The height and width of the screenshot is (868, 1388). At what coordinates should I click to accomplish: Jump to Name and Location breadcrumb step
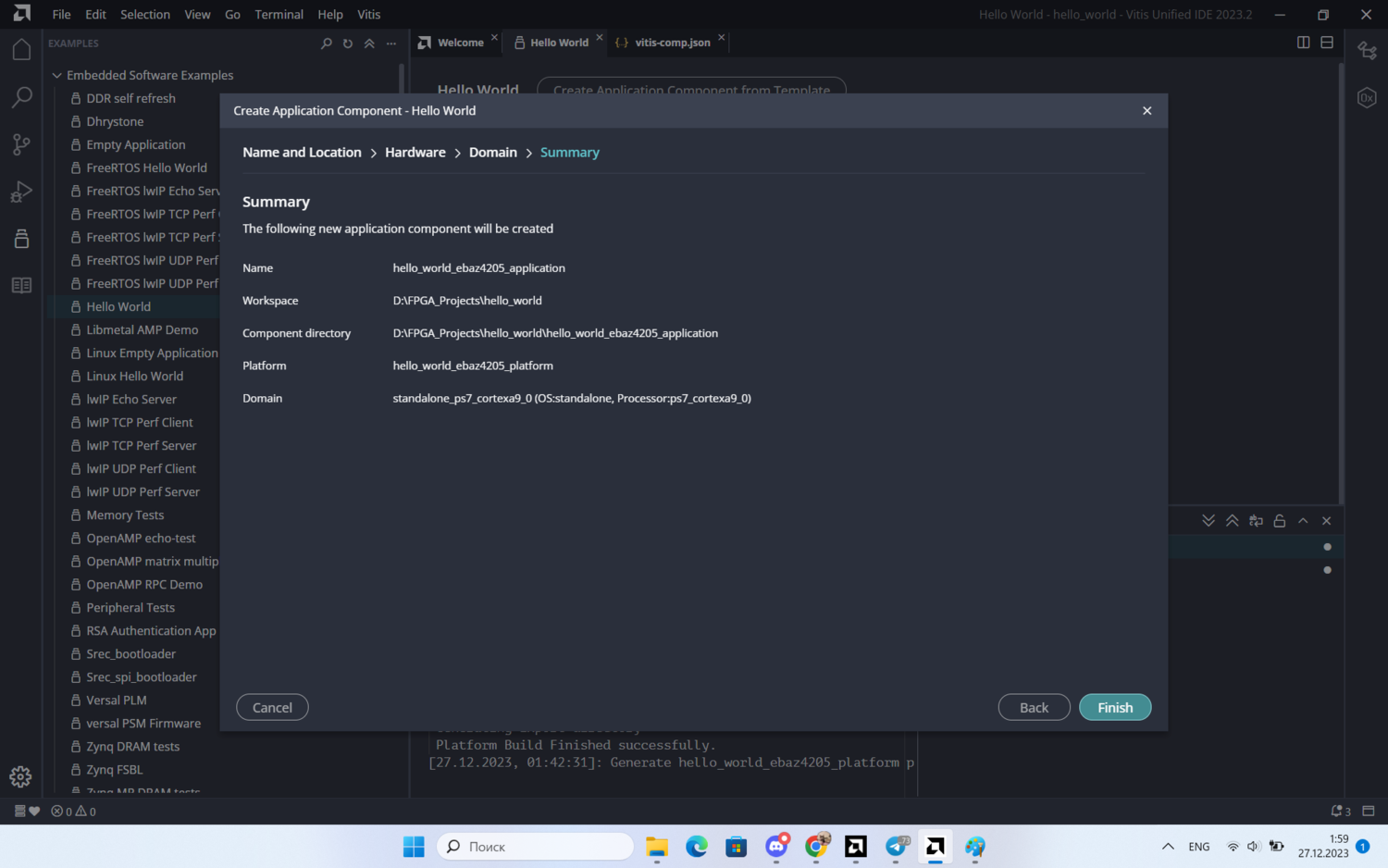(x=302, y=153)
